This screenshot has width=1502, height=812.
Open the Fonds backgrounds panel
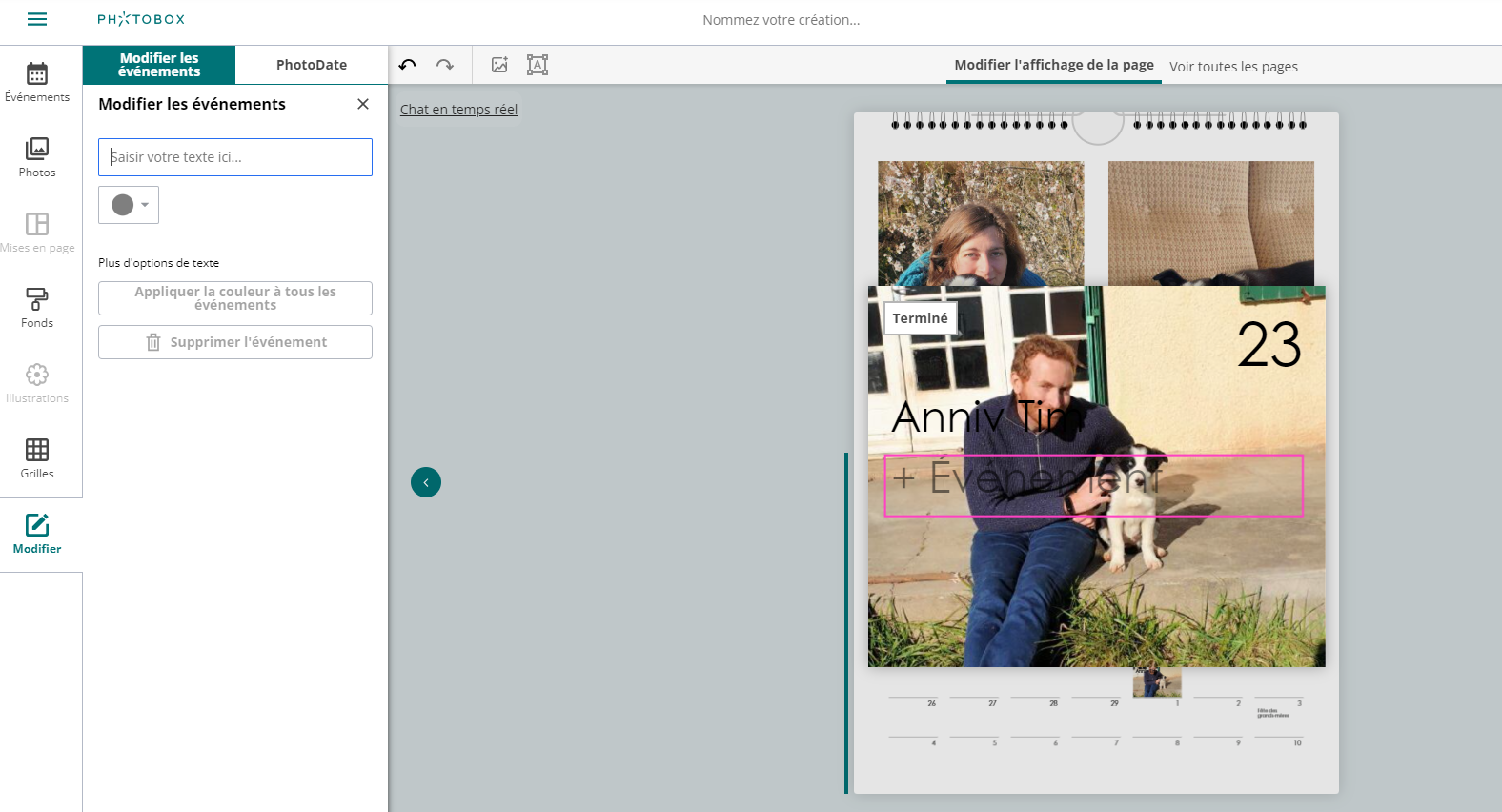point(37,308)
